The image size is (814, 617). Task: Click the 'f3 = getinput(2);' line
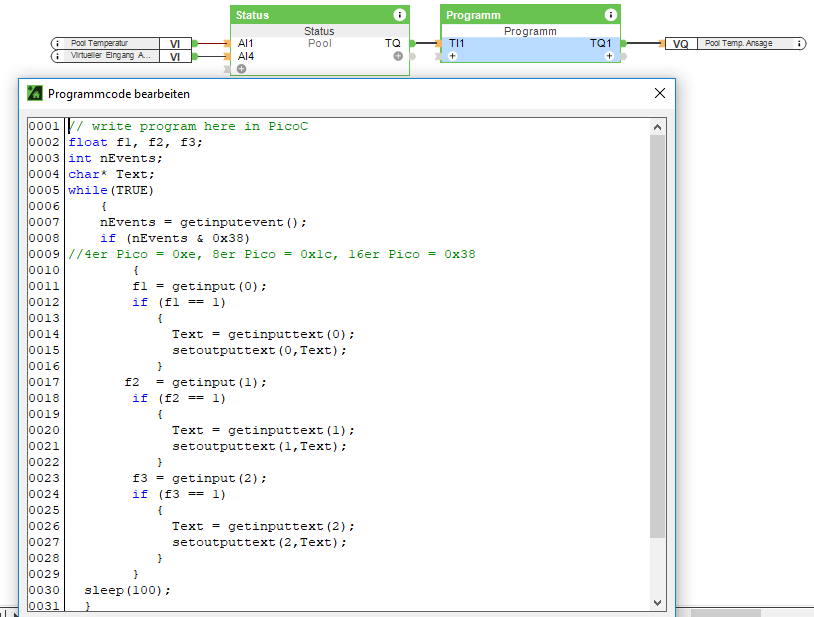199,478
